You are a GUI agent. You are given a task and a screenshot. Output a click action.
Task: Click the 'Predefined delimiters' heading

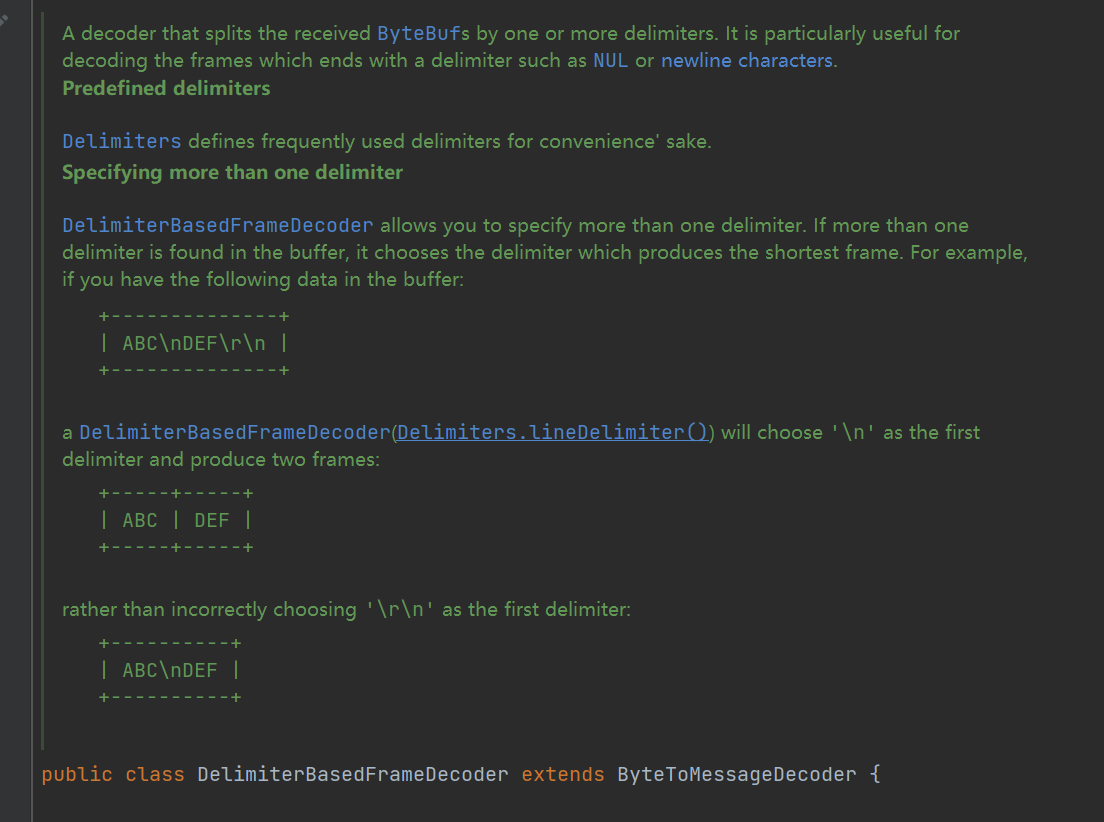click(x=166, y=88)
